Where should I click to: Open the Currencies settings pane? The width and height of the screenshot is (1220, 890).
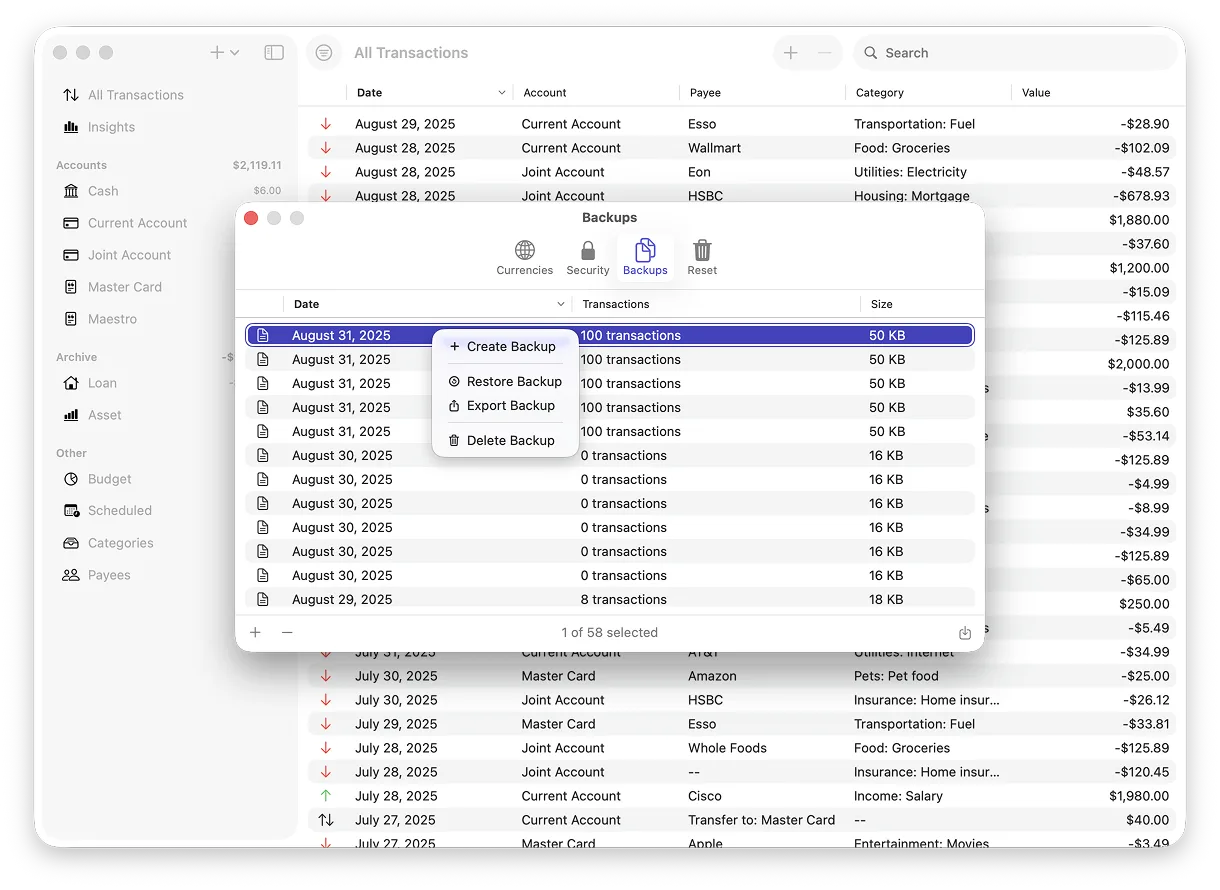tap(524, 257)
